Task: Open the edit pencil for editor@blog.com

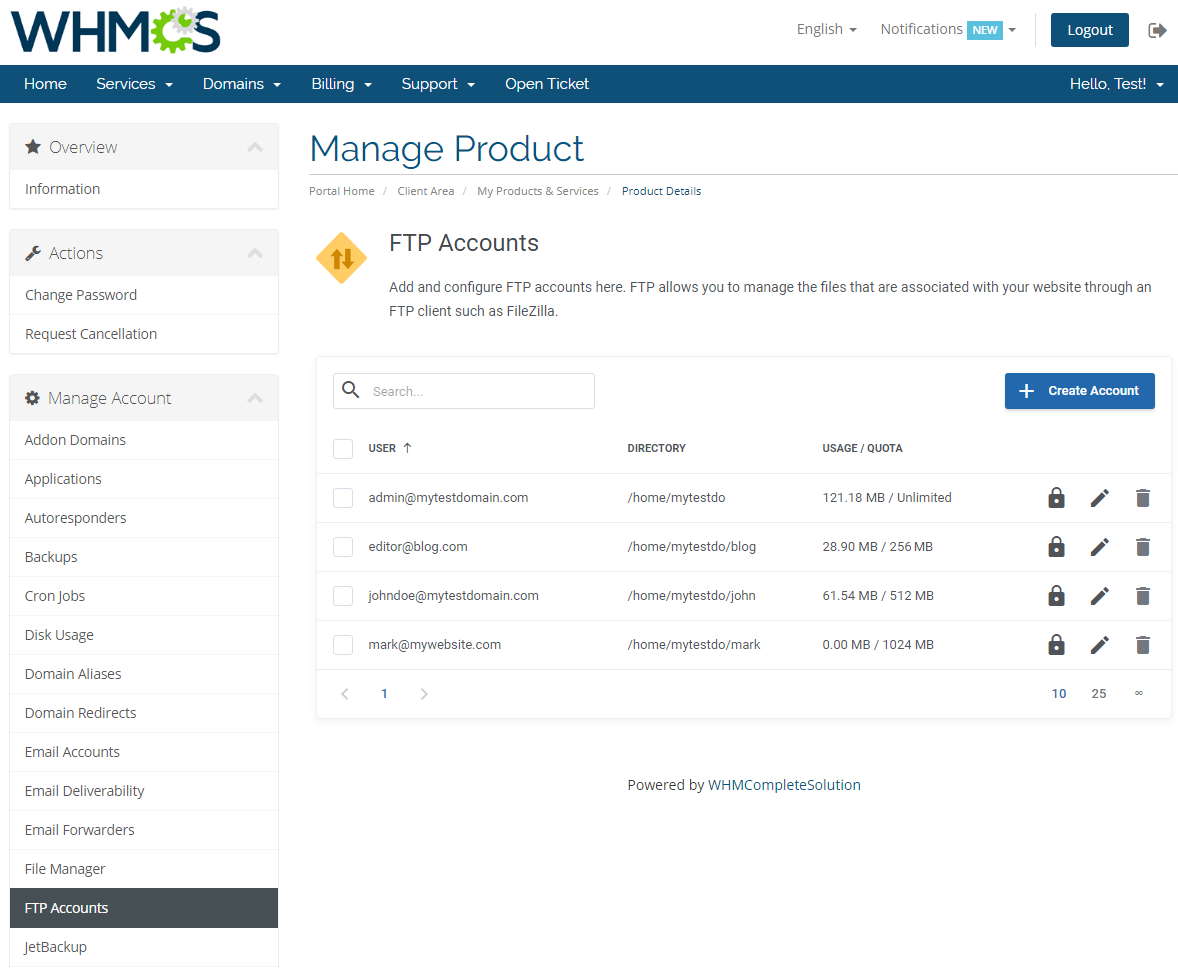Action: coord(1099,546)
